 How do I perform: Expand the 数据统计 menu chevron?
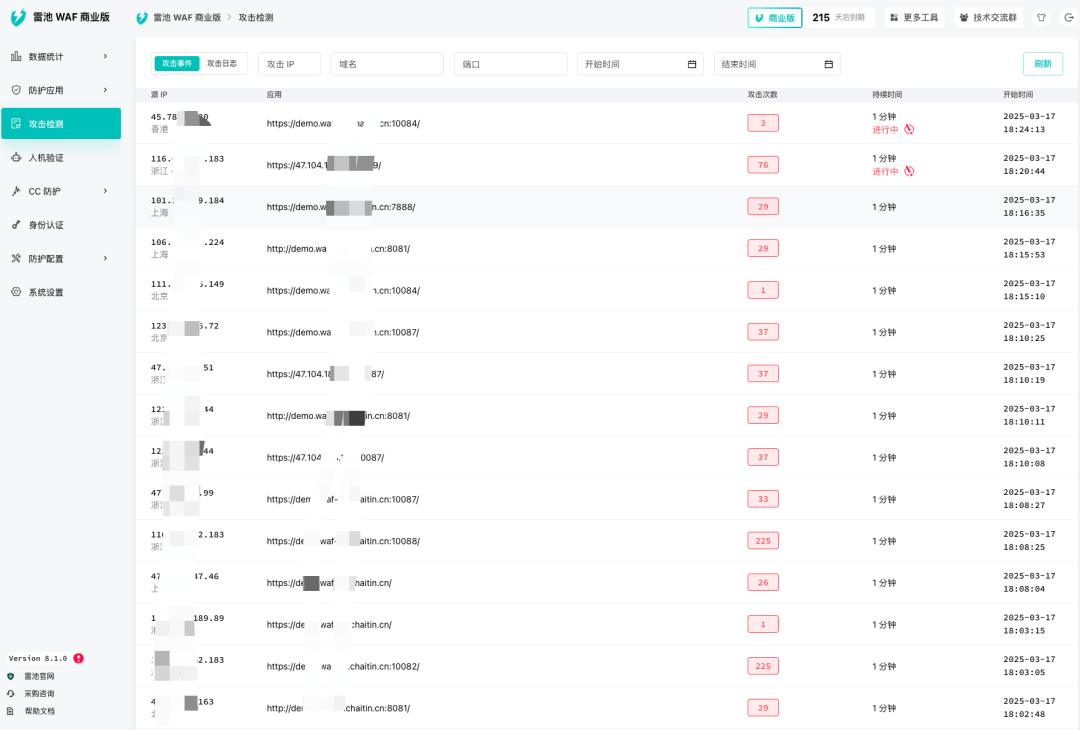click(x=105, y=56)
